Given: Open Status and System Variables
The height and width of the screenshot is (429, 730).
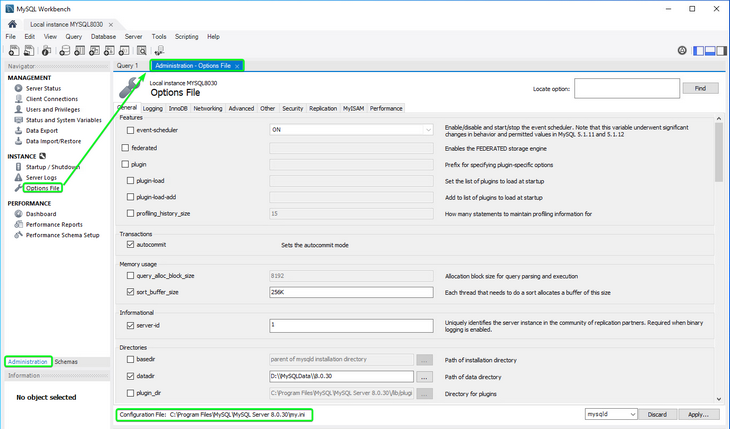Looking at the screenshot, I should [x=63, y=120].
